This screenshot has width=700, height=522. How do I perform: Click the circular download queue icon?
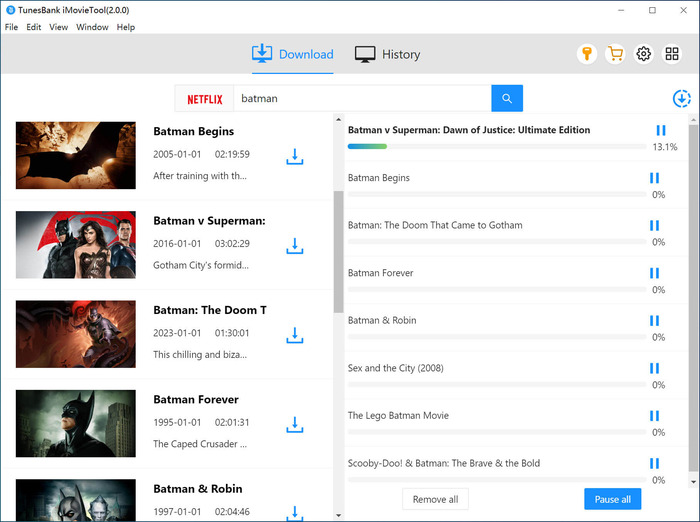682,98
